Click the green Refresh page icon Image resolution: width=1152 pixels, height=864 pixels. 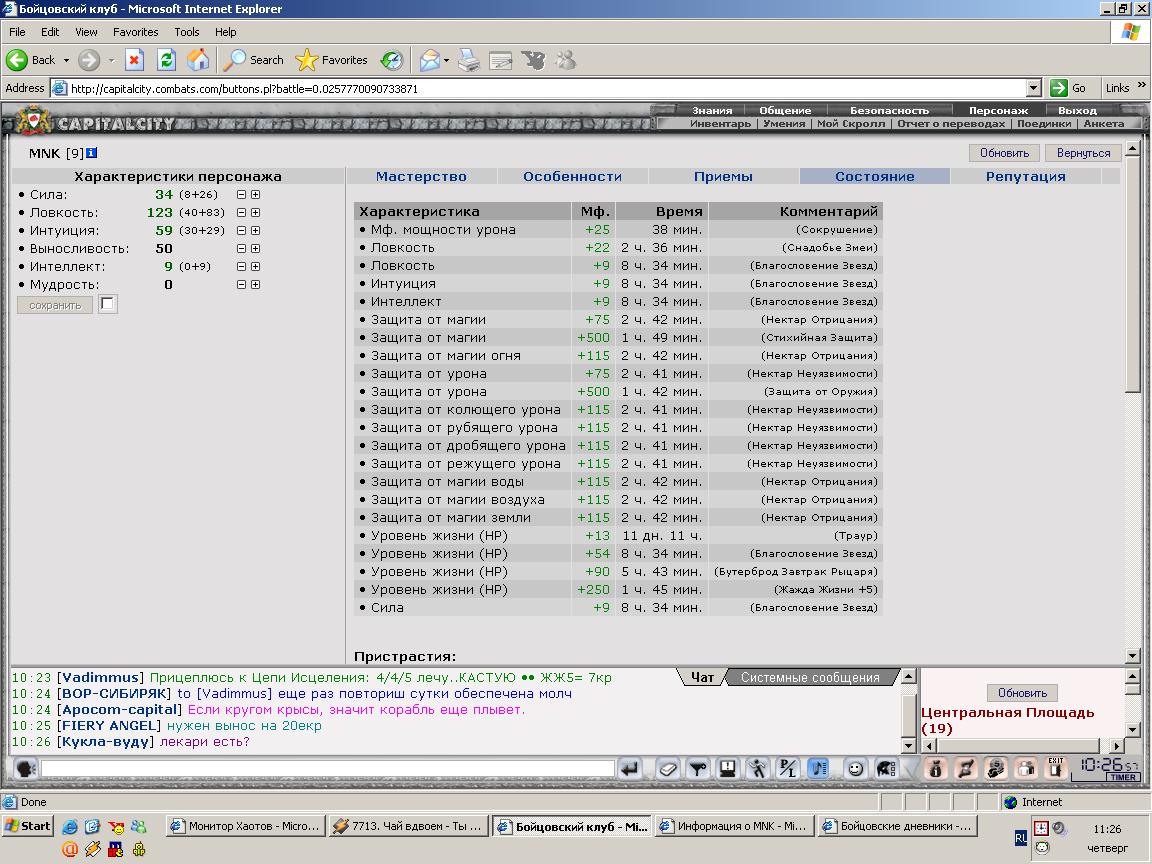(x=167, y=60)
